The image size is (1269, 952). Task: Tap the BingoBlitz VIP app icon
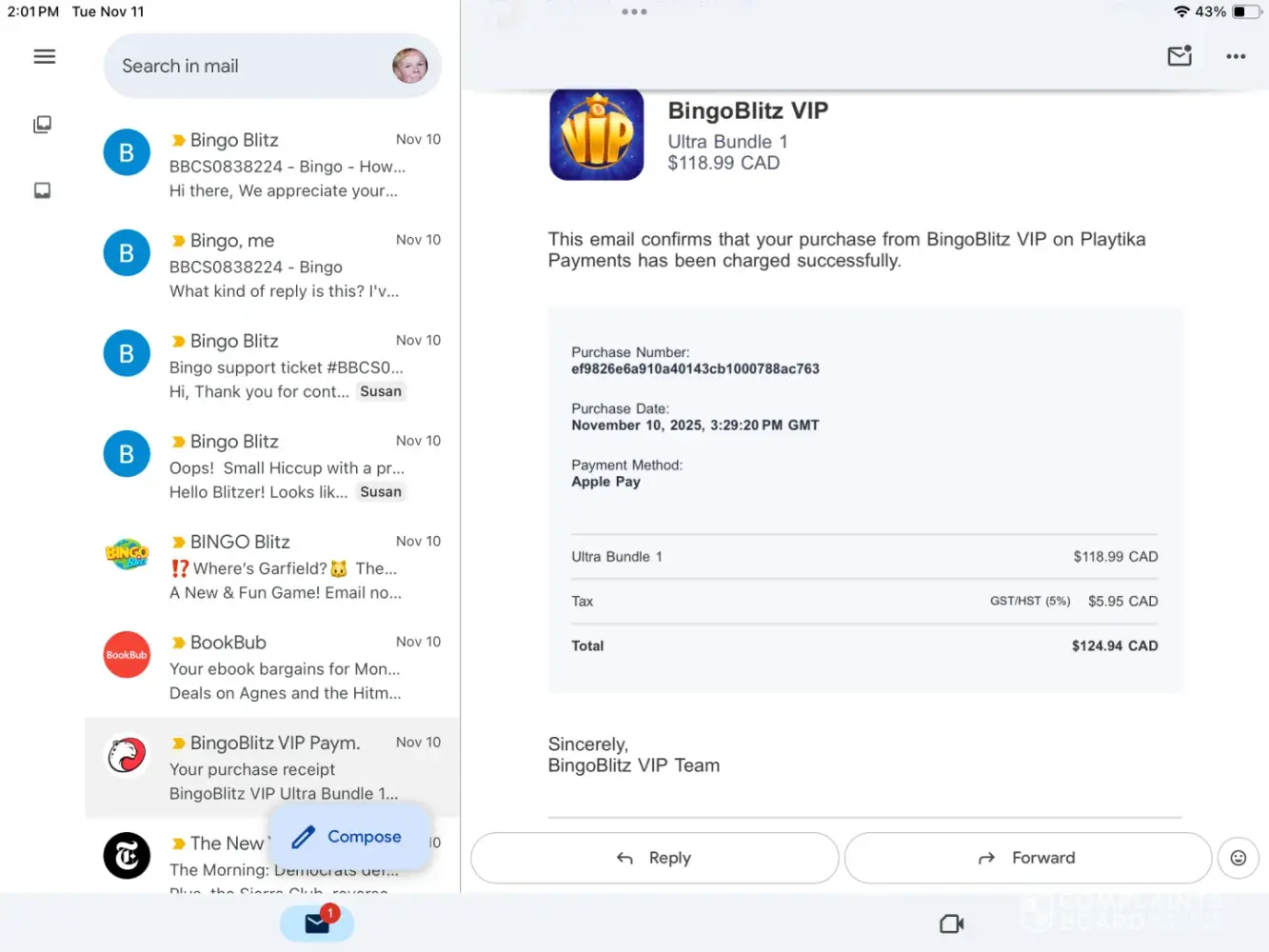click(597, 135)
